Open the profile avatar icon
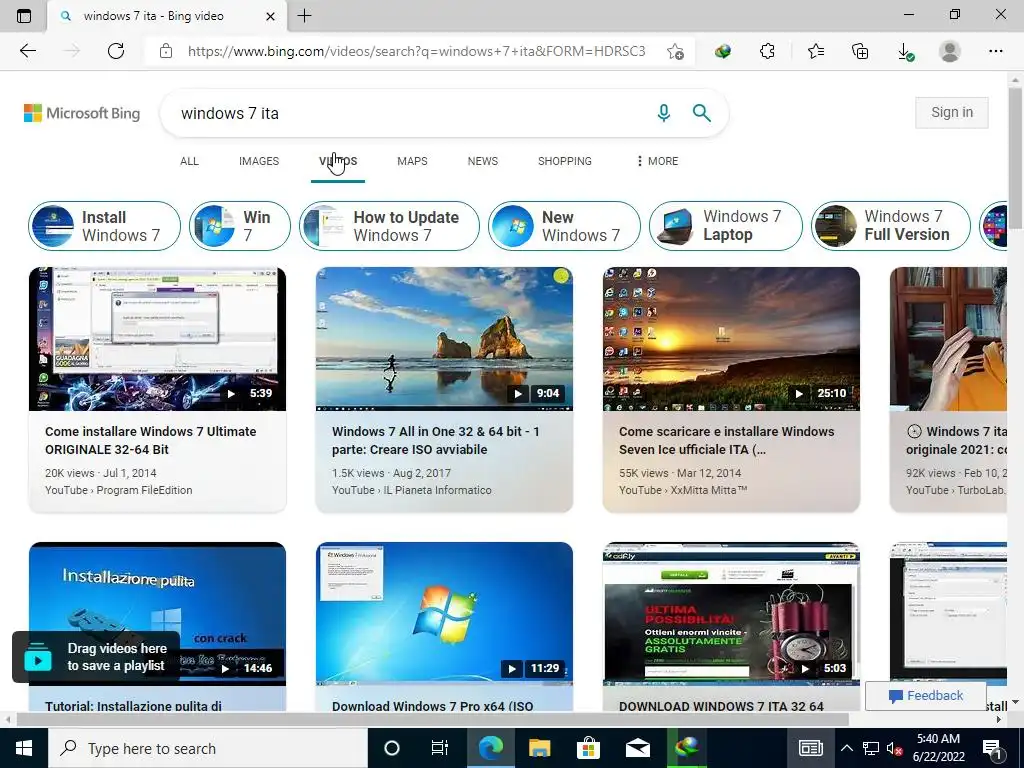This screenshot has height=768, width=1024. pos(949,51)
